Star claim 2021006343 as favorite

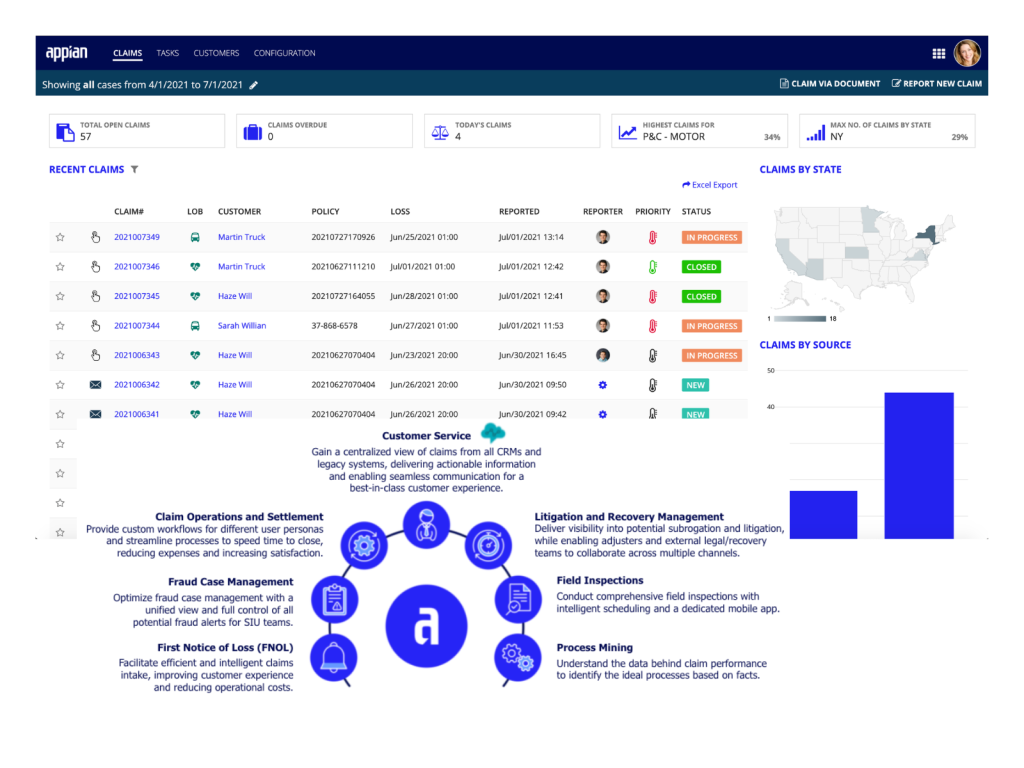pyautogui.click(x=60, y=355)
